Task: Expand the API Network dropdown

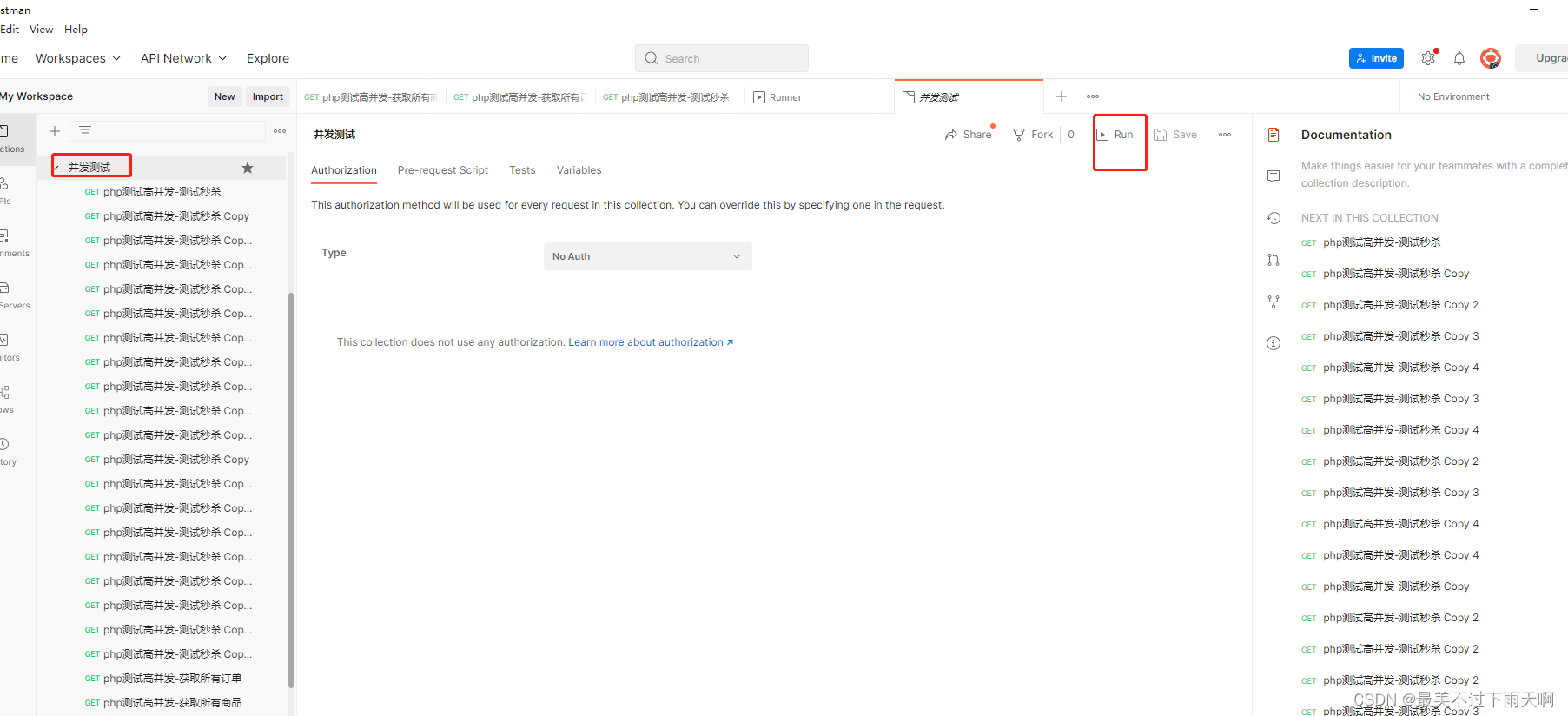Action: point(183,58)
